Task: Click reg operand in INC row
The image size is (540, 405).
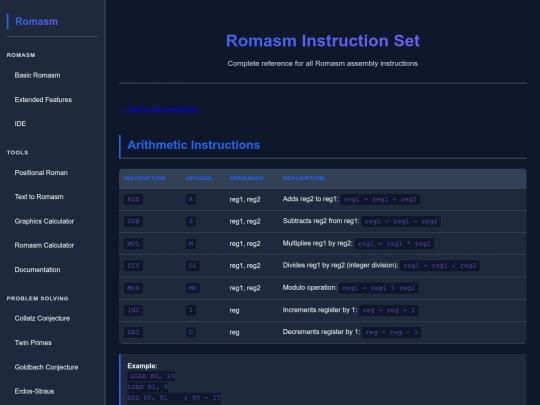Action: 234,310
